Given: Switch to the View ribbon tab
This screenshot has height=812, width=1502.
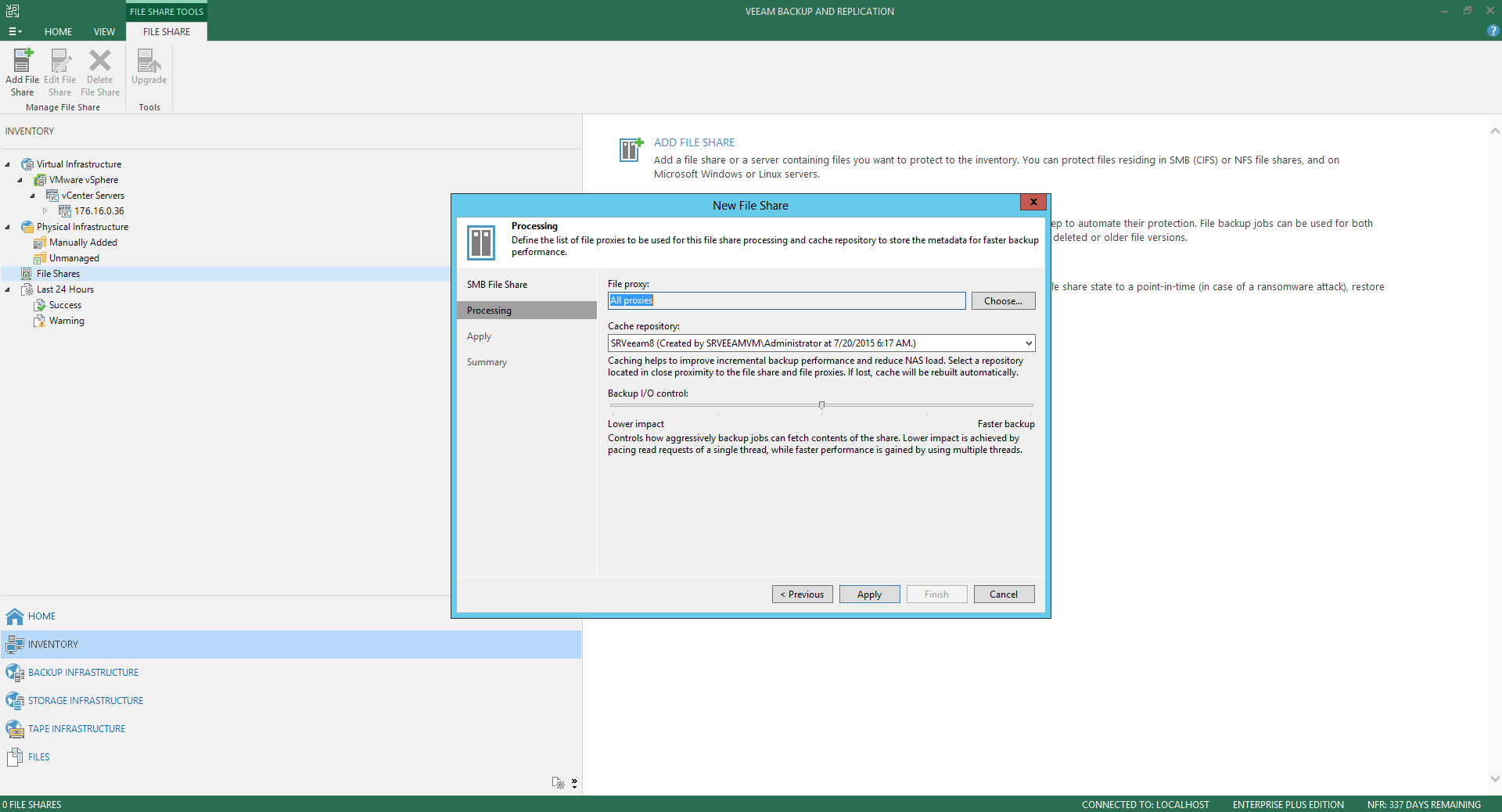Looking at the screenshot, I should [x=104, y=32].
